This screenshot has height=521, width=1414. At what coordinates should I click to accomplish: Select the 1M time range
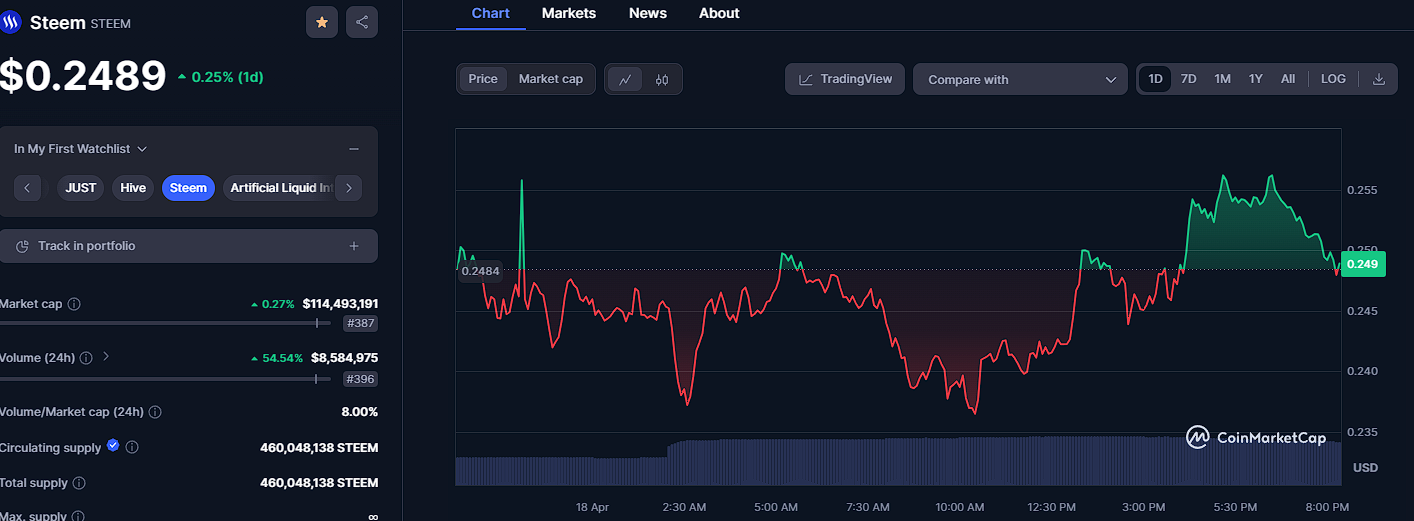[1222, 79]
